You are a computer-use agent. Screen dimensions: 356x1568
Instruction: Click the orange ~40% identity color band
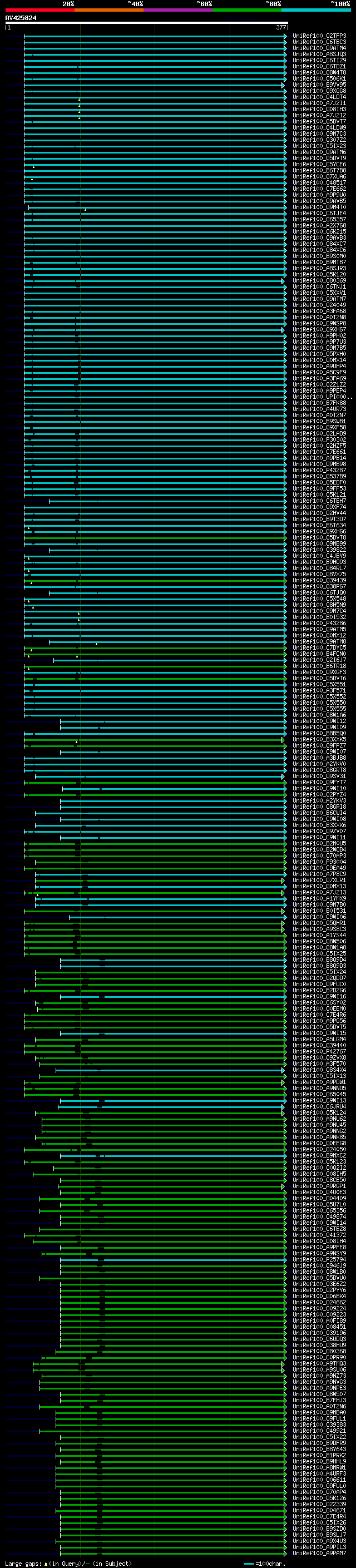pyautogui.click(x=109, y=10)
